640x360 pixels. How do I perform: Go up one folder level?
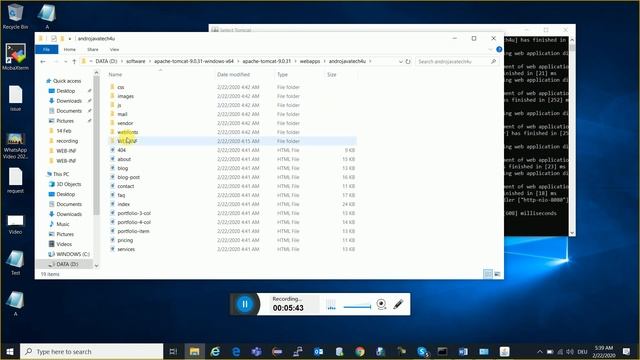pos(74,61)
